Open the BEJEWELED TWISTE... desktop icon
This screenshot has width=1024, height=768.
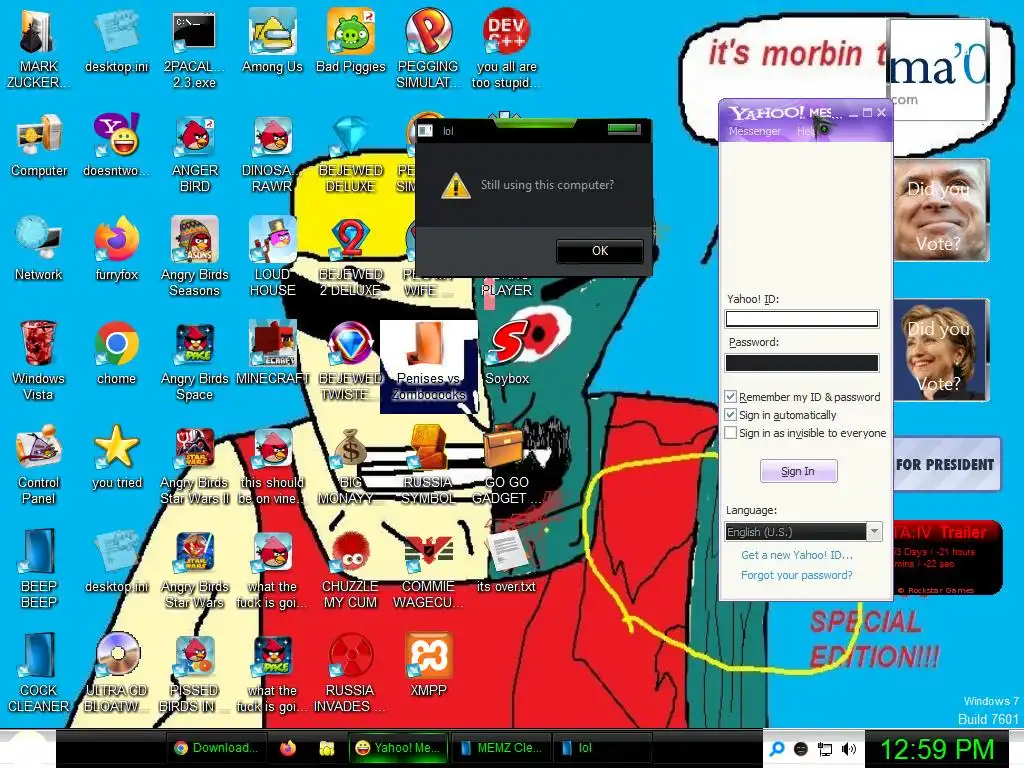tap(350, 360)
